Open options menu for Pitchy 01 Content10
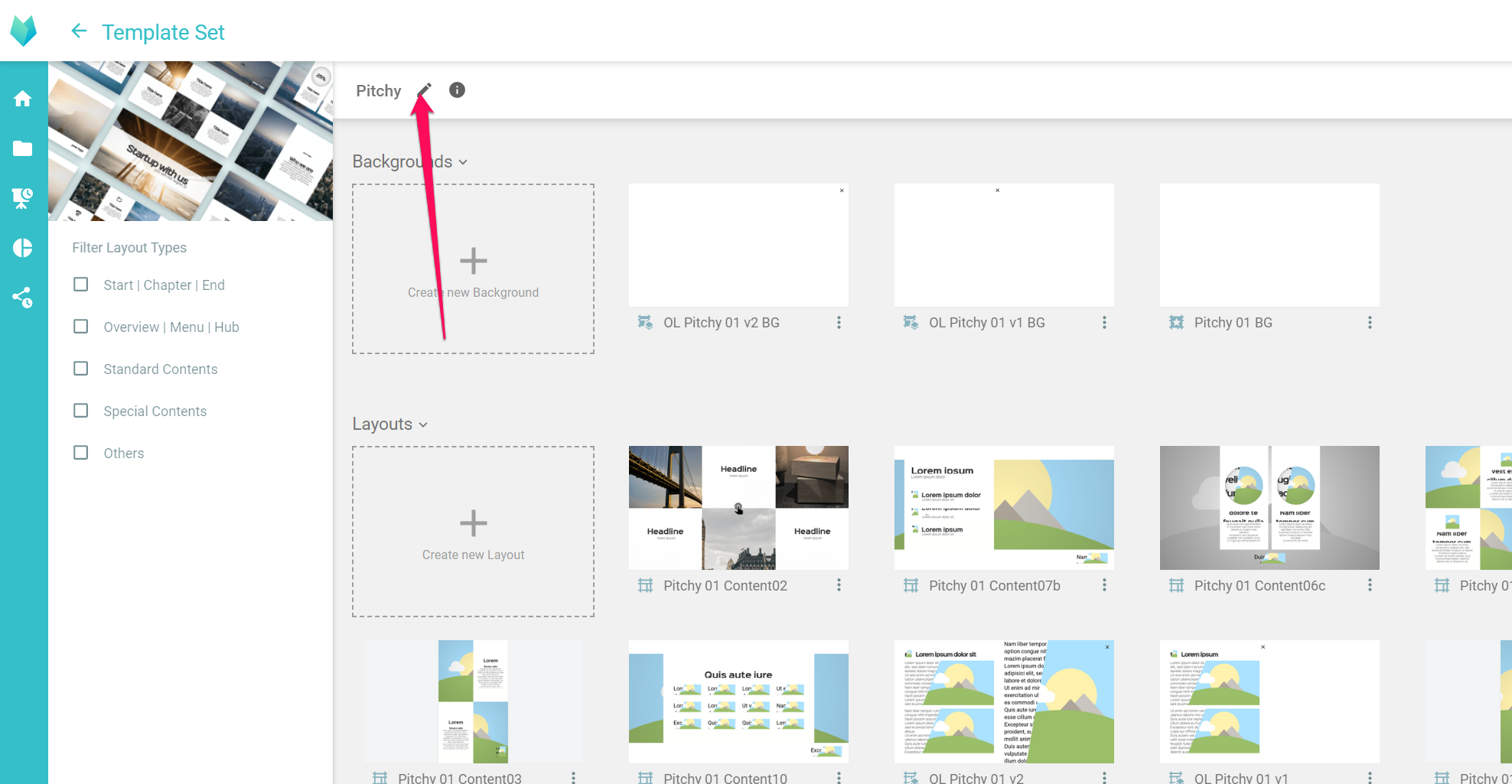This screenshot has height=784, width=1512. [839, 777]
